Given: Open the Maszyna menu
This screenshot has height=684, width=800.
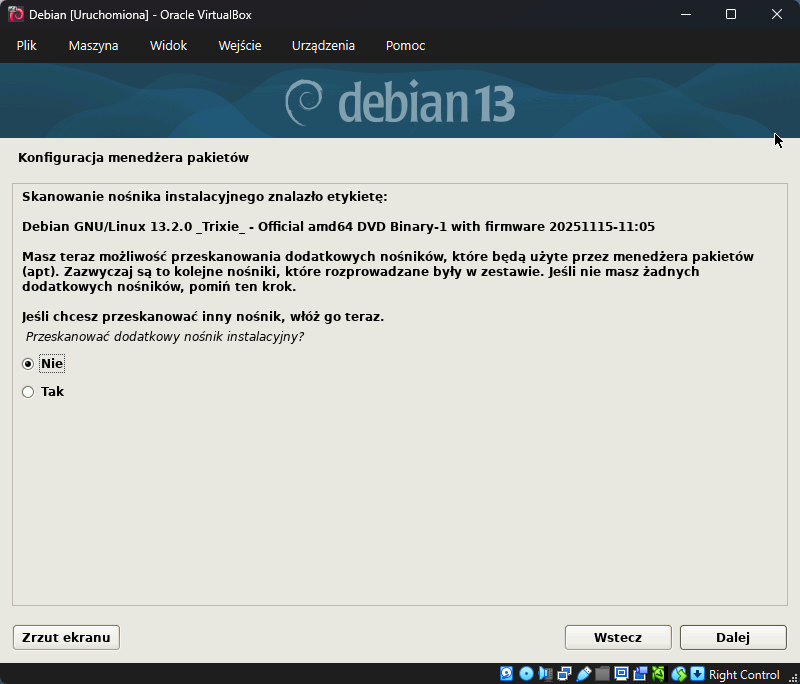Looking at the screenshot, I should pyautogui.click(x=93, y=46).
